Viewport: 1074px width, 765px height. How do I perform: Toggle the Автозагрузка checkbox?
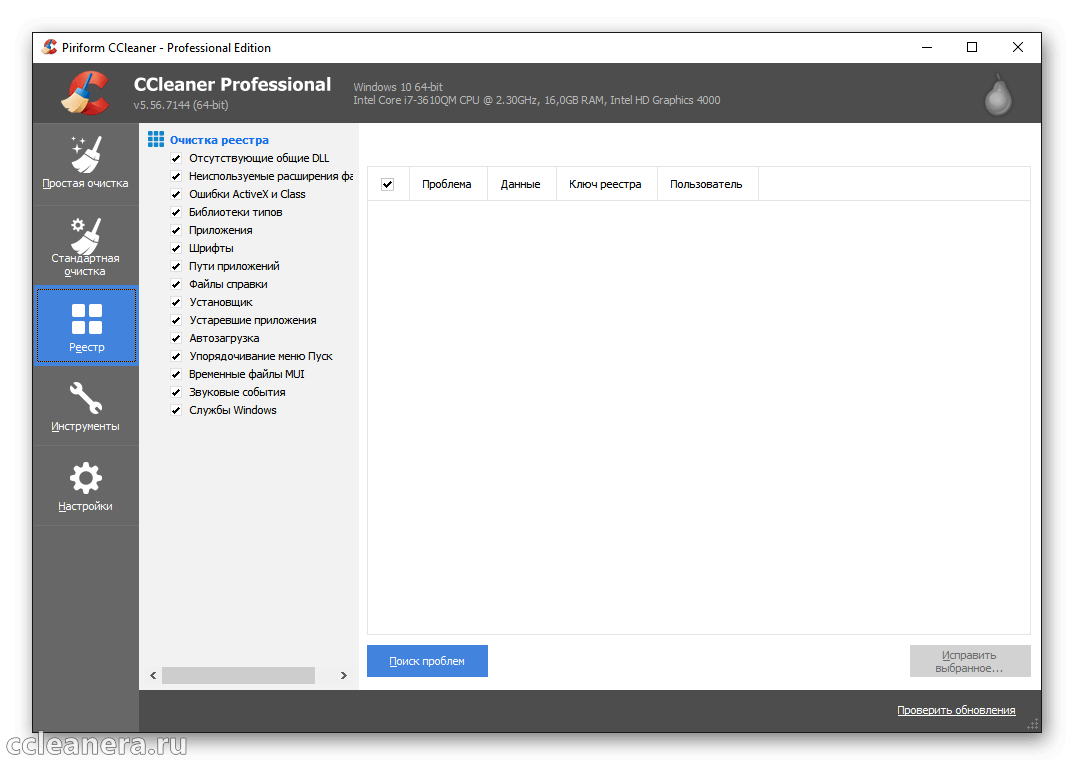tap(176, 338)
